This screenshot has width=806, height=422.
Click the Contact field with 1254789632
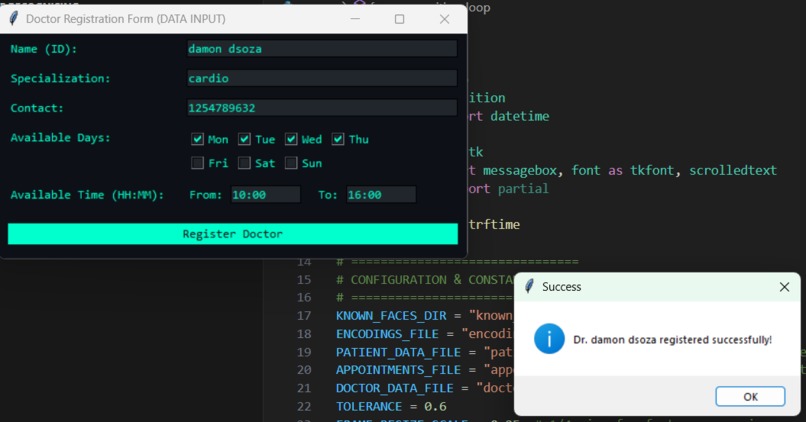(x=322, y=108)
